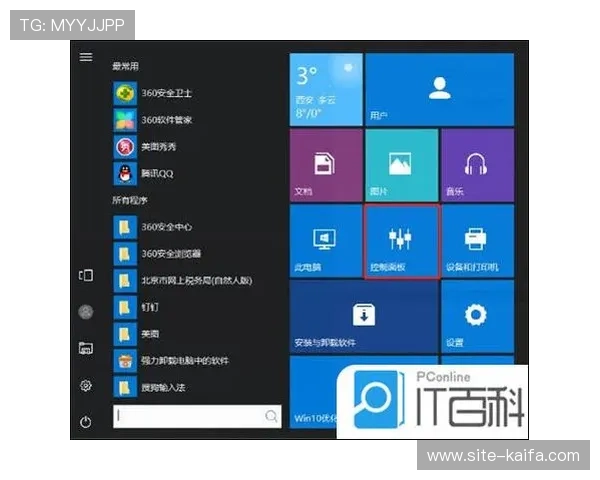Launch 安装与卸载软件 tile
The height and width of the screenshot is (480, 600).
(x=363, y=317)
